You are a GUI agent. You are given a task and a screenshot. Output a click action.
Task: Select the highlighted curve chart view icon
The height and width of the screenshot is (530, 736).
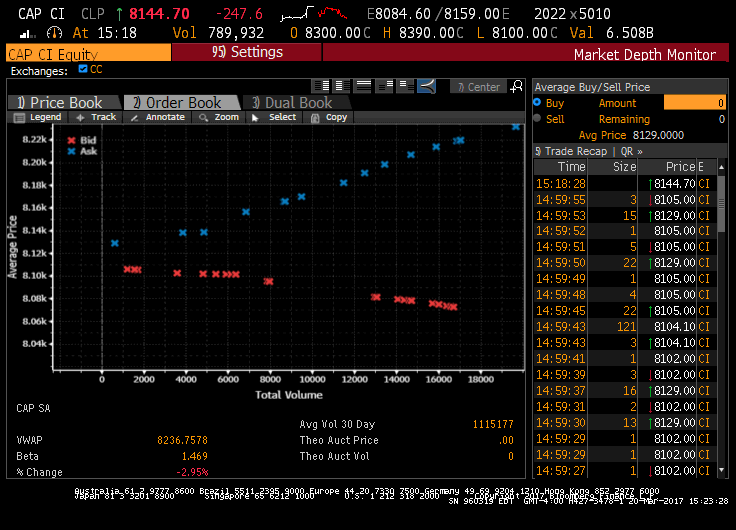point(427,86)
